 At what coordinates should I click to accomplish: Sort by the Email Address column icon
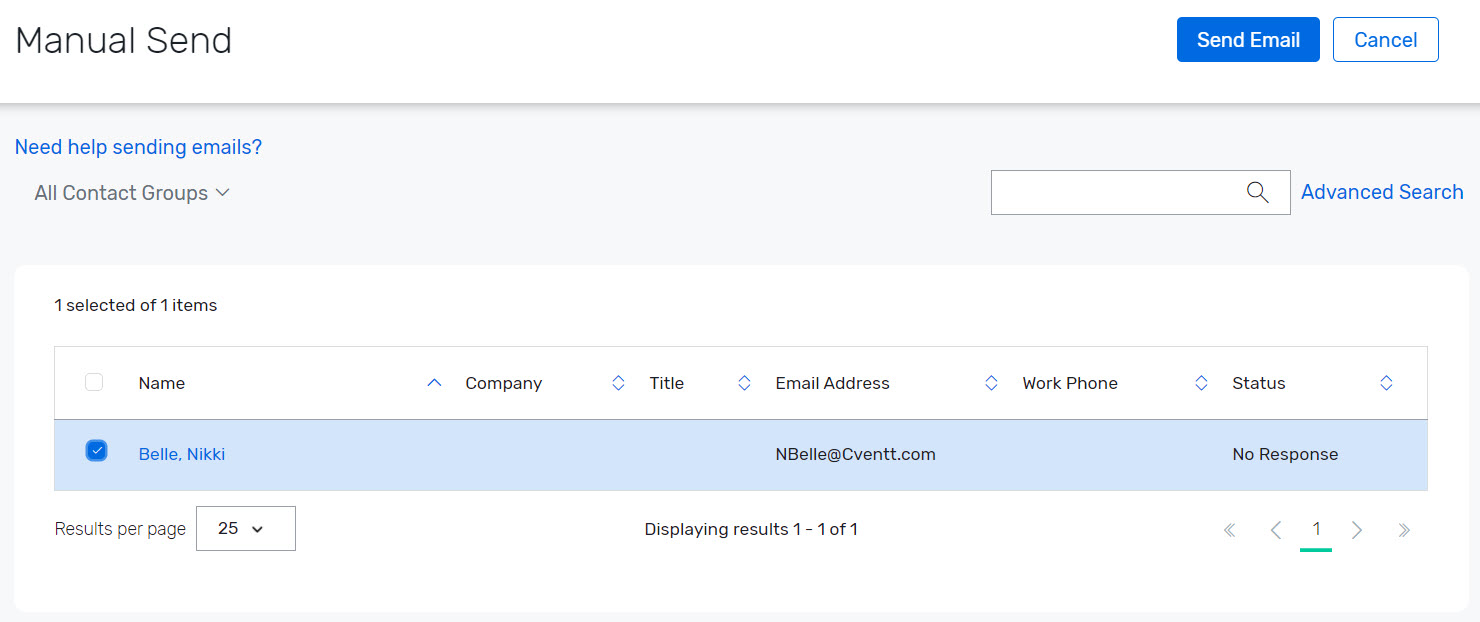(990, 382)
